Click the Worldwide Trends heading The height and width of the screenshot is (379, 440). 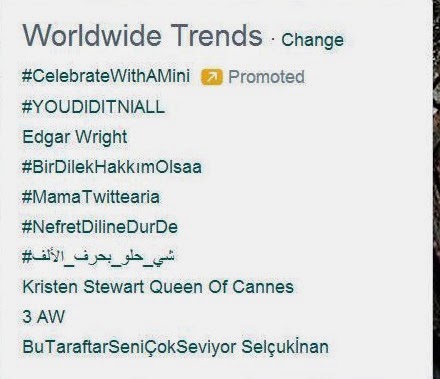[143, 35]
